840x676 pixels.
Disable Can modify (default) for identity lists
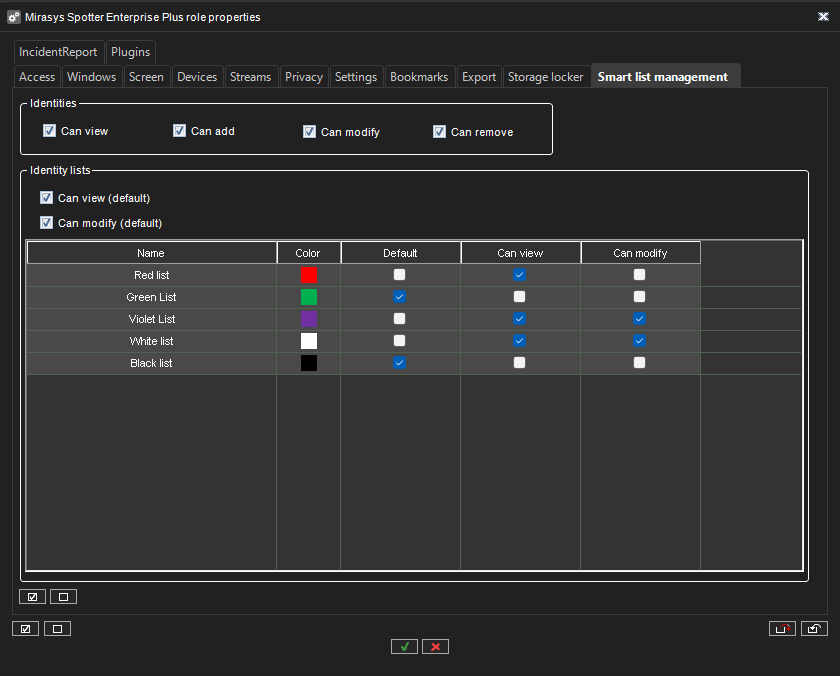[x=46, y=223]
